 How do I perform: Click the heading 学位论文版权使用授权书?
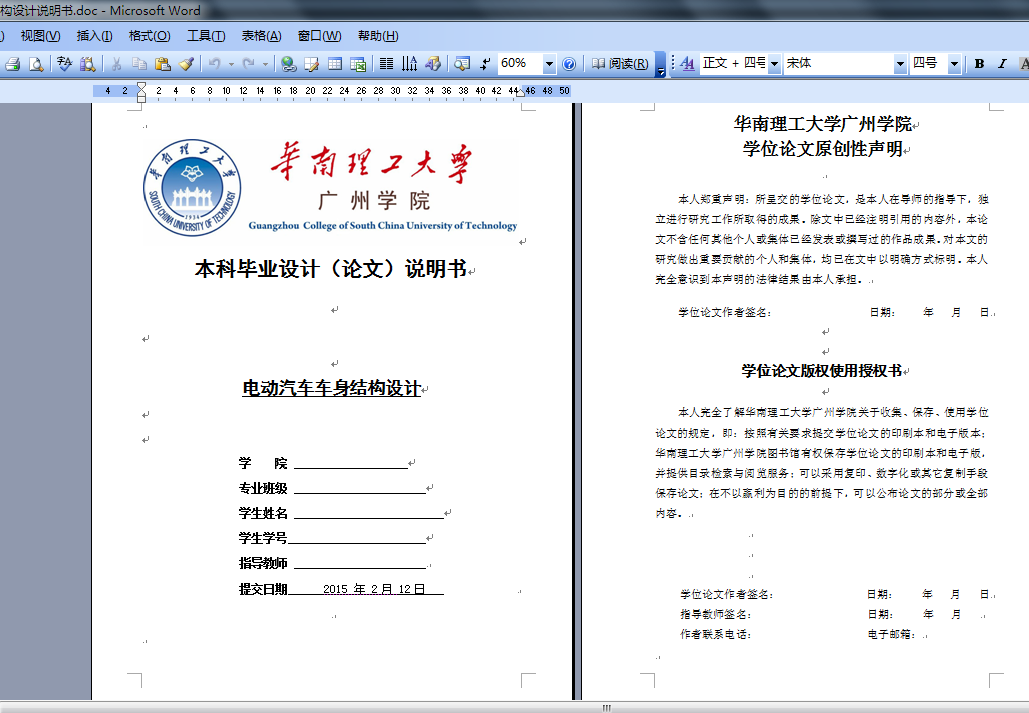(x=822, y=371)
